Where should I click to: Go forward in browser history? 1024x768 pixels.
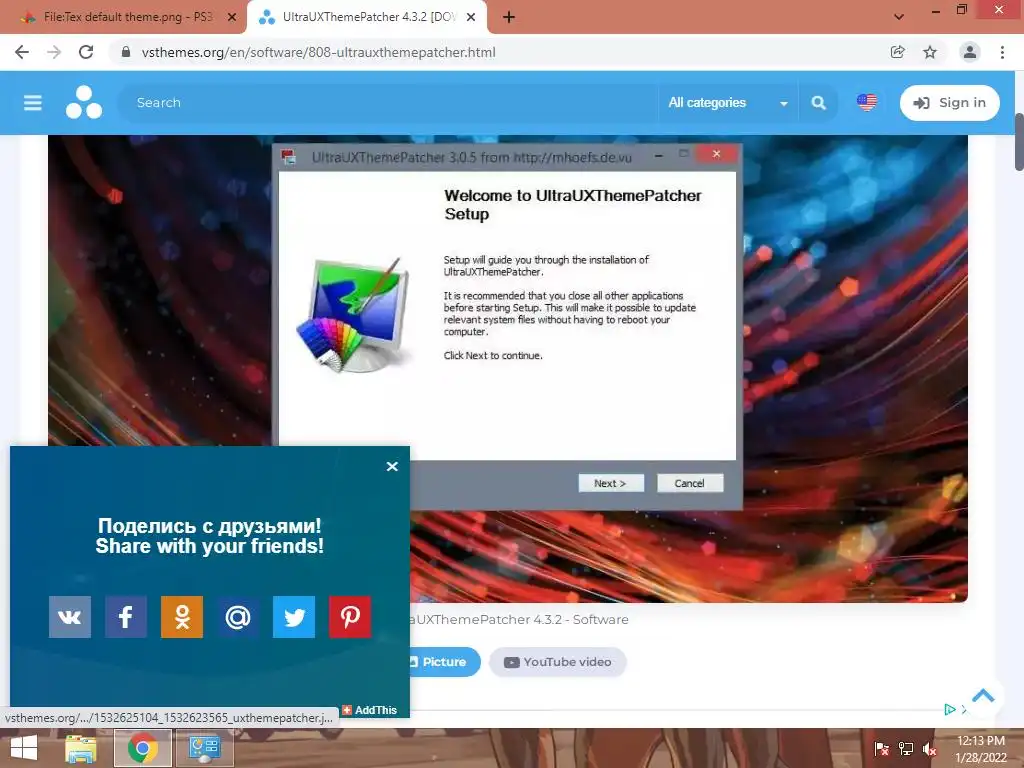[x=54, y=52]
